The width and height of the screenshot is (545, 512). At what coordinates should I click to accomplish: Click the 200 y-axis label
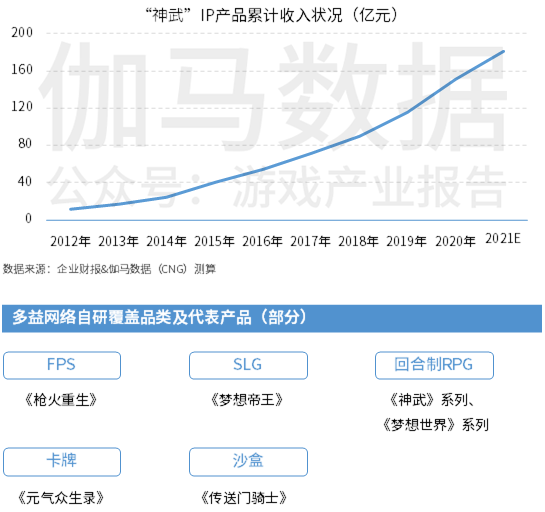click(22, 32)
